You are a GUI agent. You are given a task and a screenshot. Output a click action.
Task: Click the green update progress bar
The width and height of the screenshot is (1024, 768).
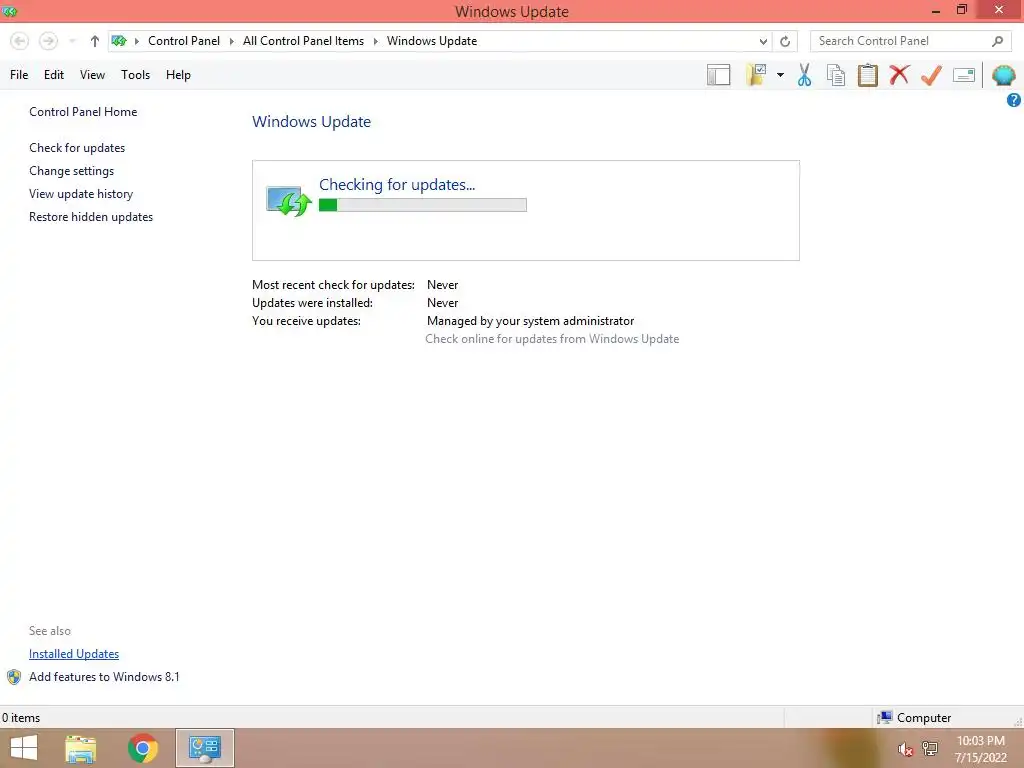pyautogui.click(x=423, y=205)
